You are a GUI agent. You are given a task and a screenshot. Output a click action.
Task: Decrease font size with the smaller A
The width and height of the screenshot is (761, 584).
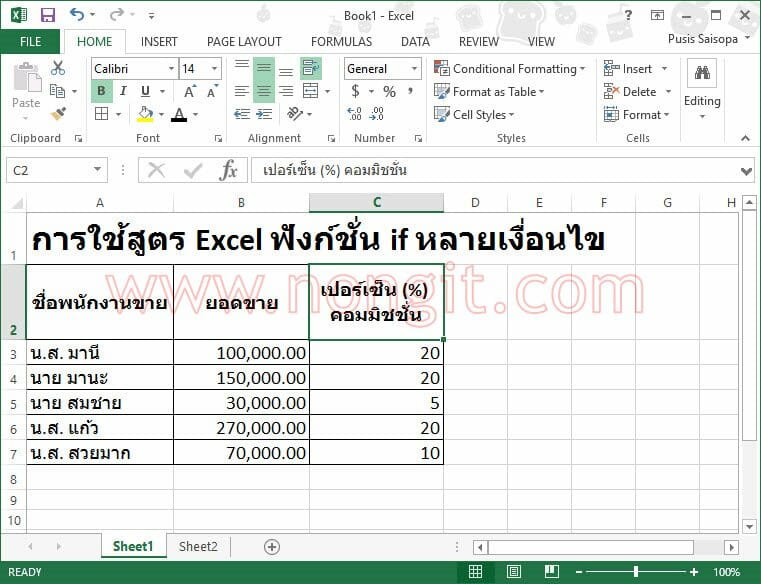pos(212,91)
